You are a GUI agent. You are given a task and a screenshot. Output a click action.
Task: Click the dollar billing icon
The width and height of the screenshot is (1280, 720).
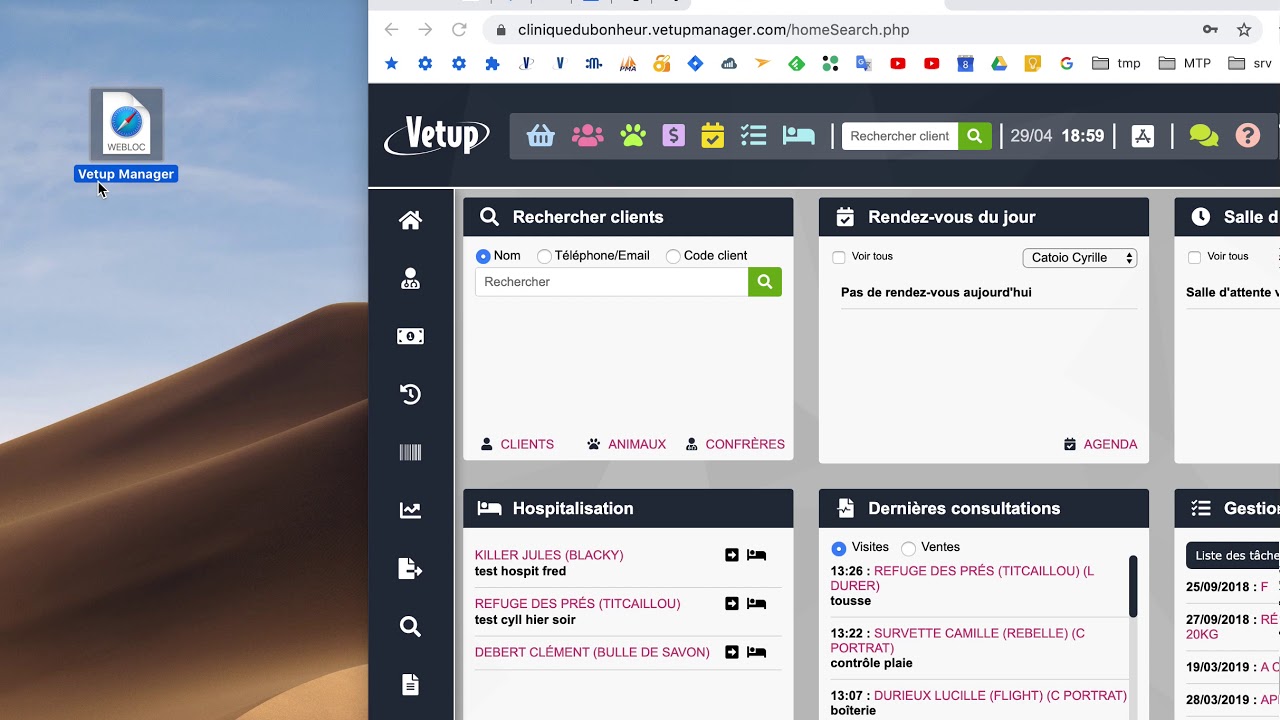pos(672,135)
